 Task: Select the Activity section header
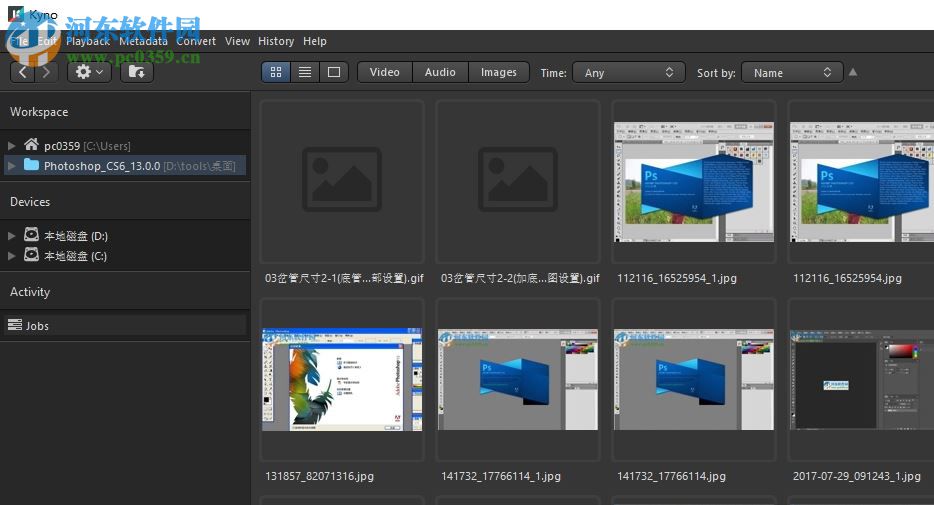point(30,292)
